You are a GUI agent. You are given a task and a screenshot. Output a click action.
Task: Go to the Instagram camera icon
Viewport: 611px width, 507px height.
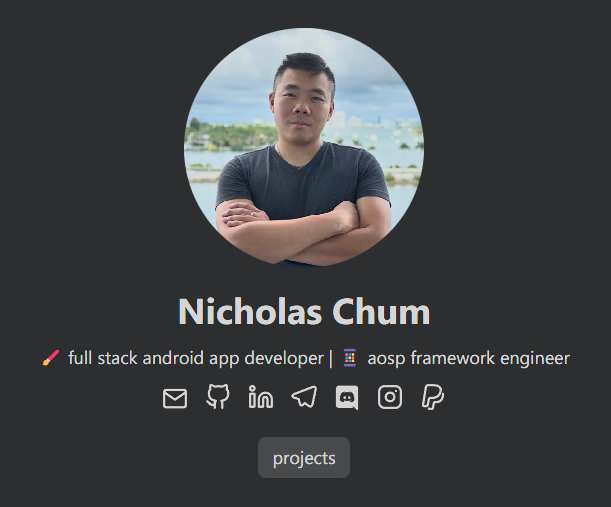[x=390, y=397]
